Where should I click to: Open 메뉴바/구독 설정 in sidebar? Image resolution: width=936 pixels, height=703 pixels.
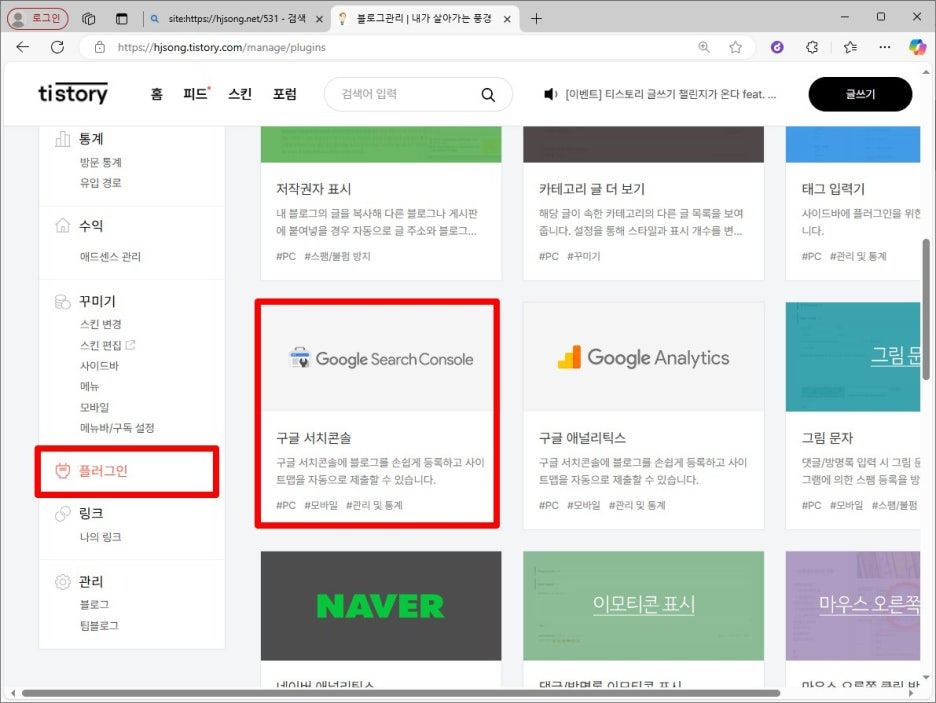(x=117, y=428)
